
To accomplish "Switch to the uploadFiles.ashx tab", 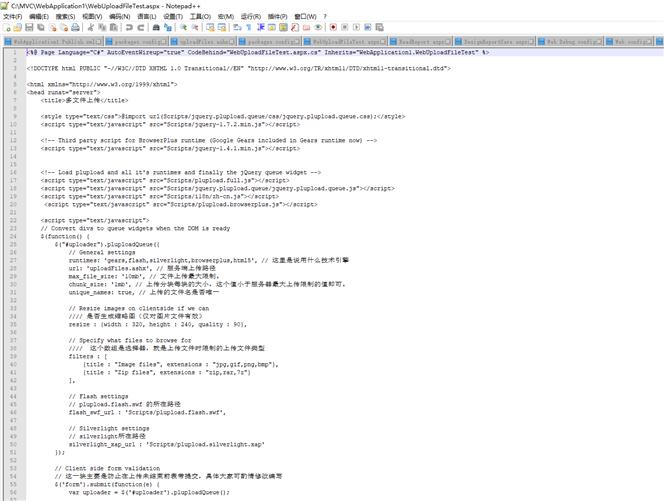I will click(x=203, y=42).
